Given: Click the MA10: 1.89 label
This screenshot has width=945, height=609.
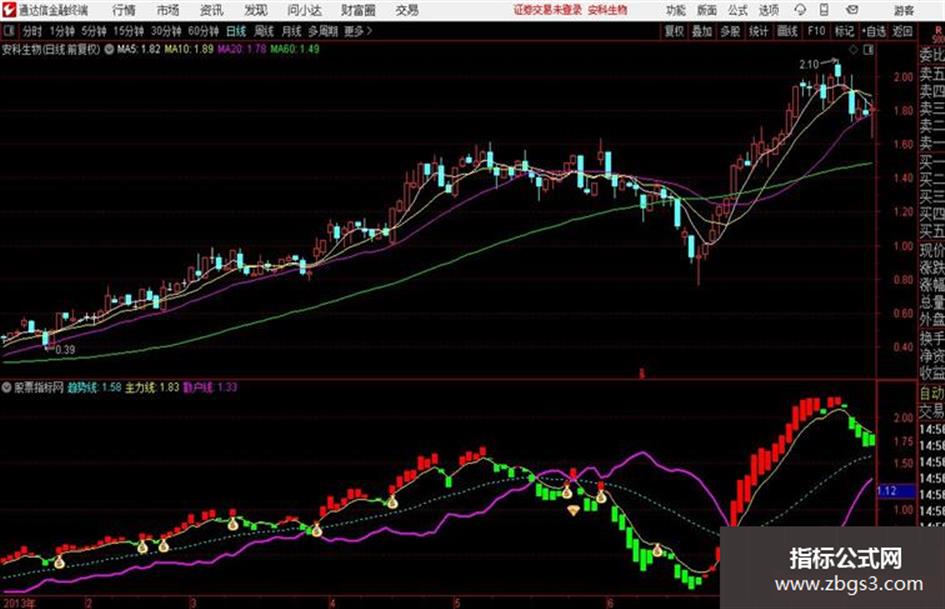Looking at the screenshot, I should point(189,49).
